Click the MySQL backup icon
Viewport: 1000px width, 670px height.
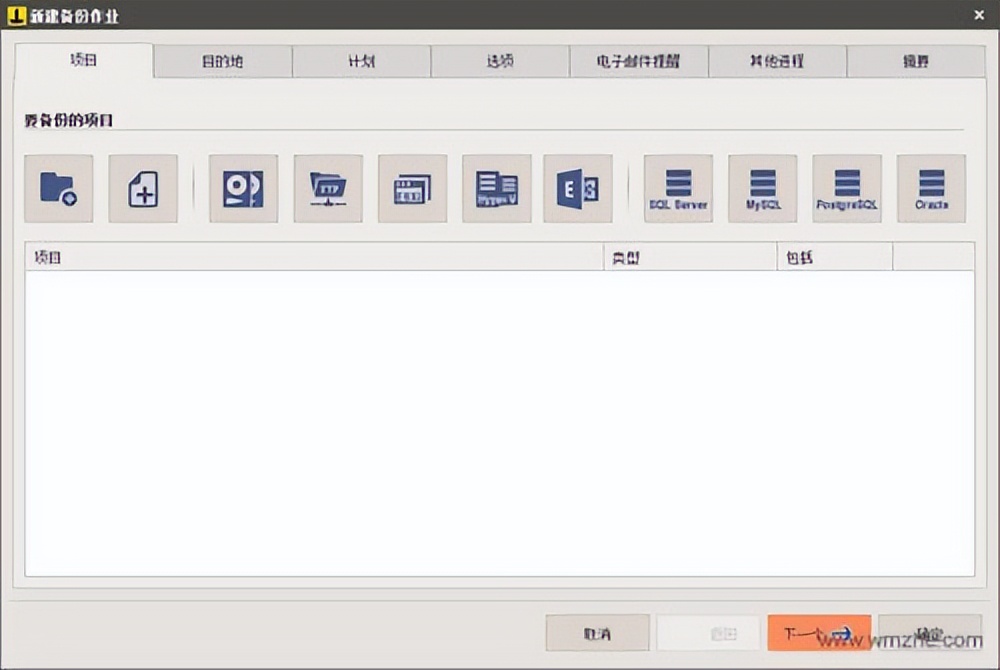pos(763,189)
